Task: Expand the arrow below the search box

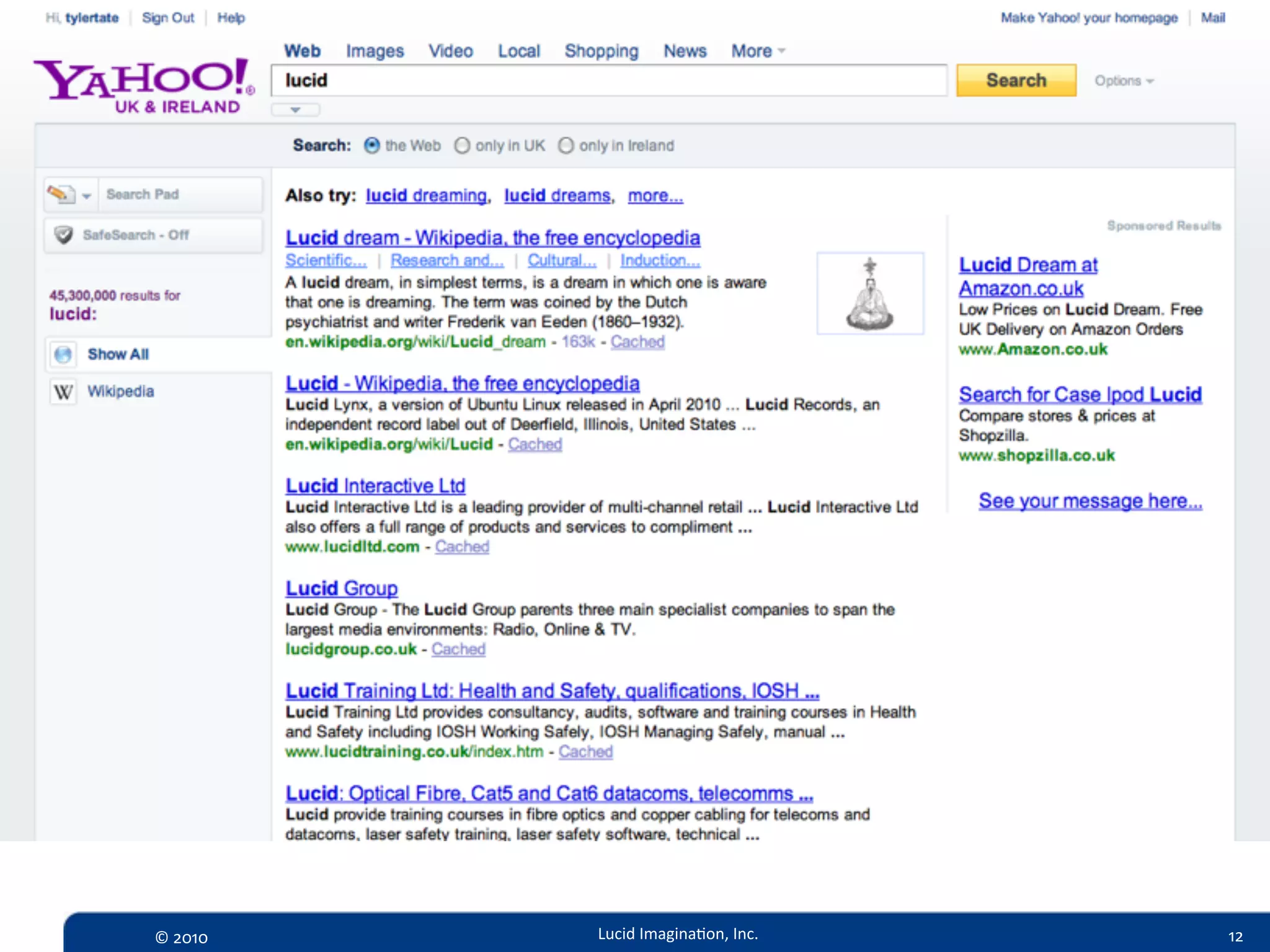Action: pyautogui.click(x=295, y=110)
